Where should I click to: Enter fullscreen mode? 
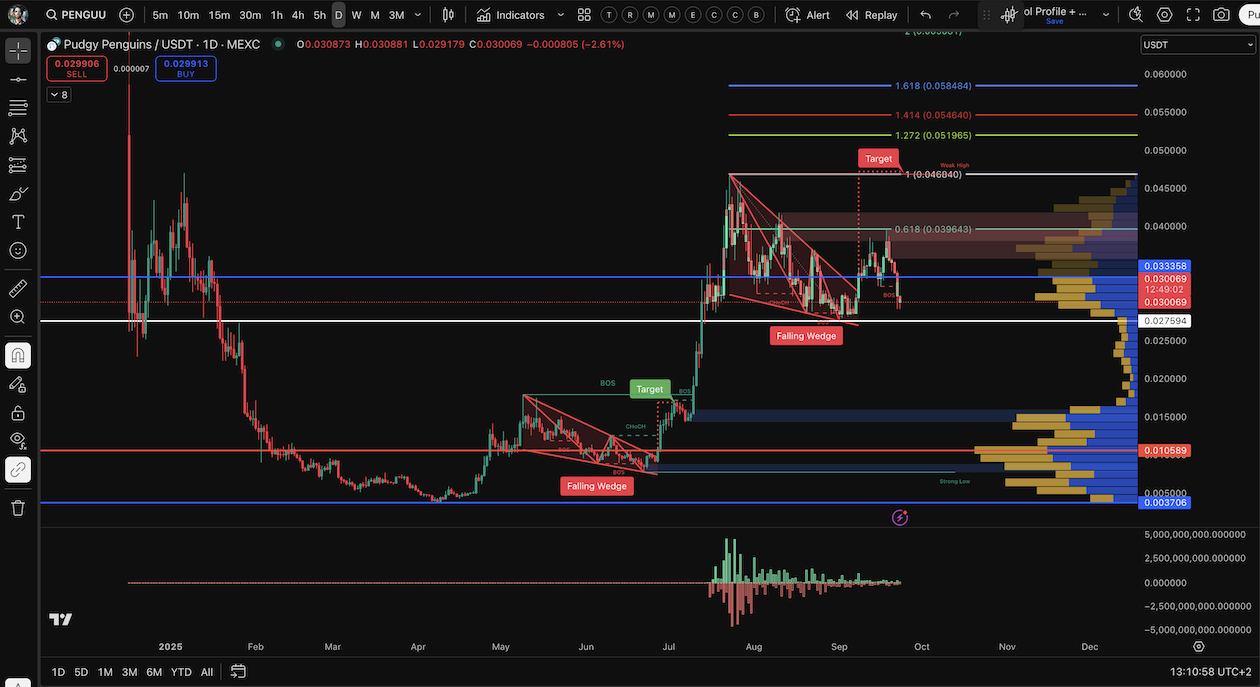(1193, 15)
